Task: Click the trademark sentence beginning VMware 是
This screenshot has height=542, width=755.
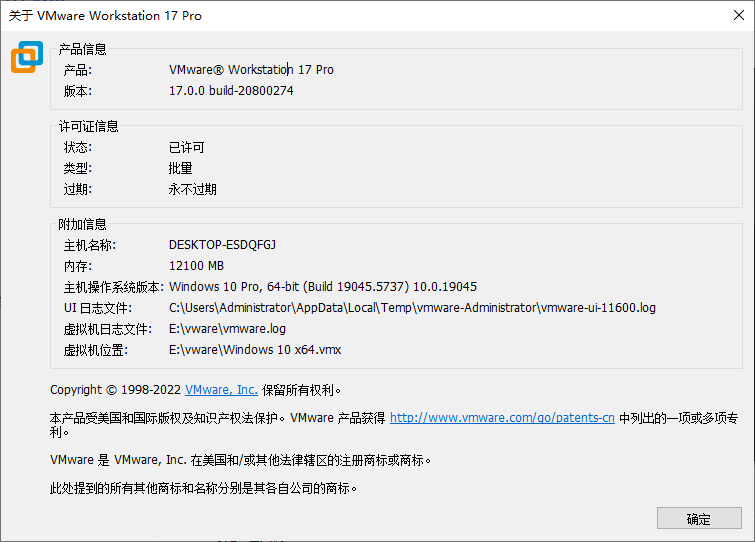Action: click(x=240, y=460)
